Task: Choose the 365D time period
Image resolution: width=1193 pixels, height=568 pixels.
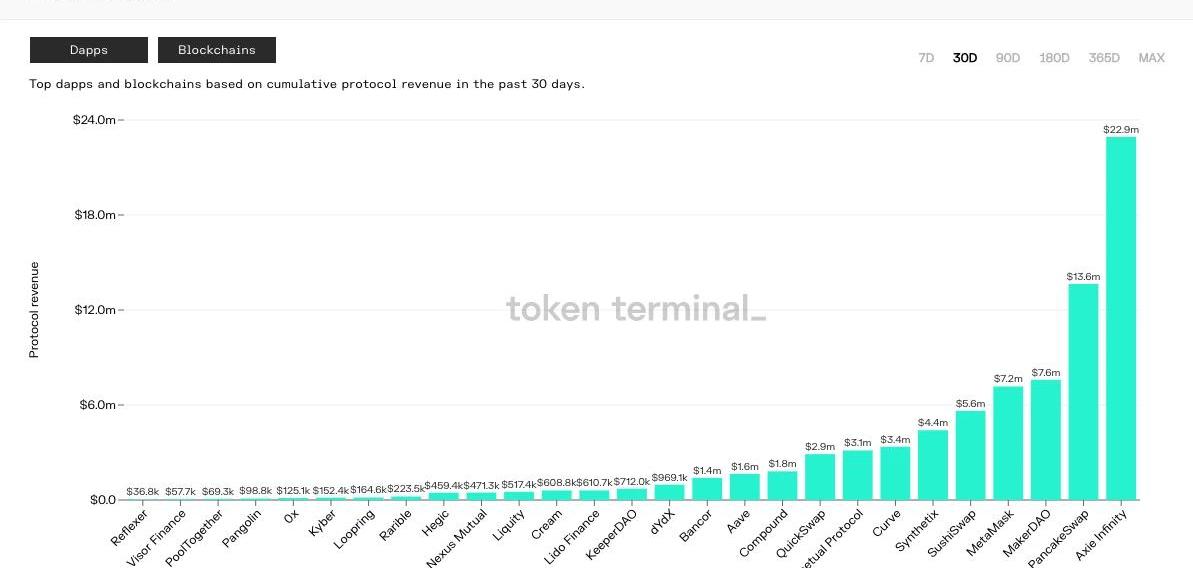Action: coord(1104,58)
